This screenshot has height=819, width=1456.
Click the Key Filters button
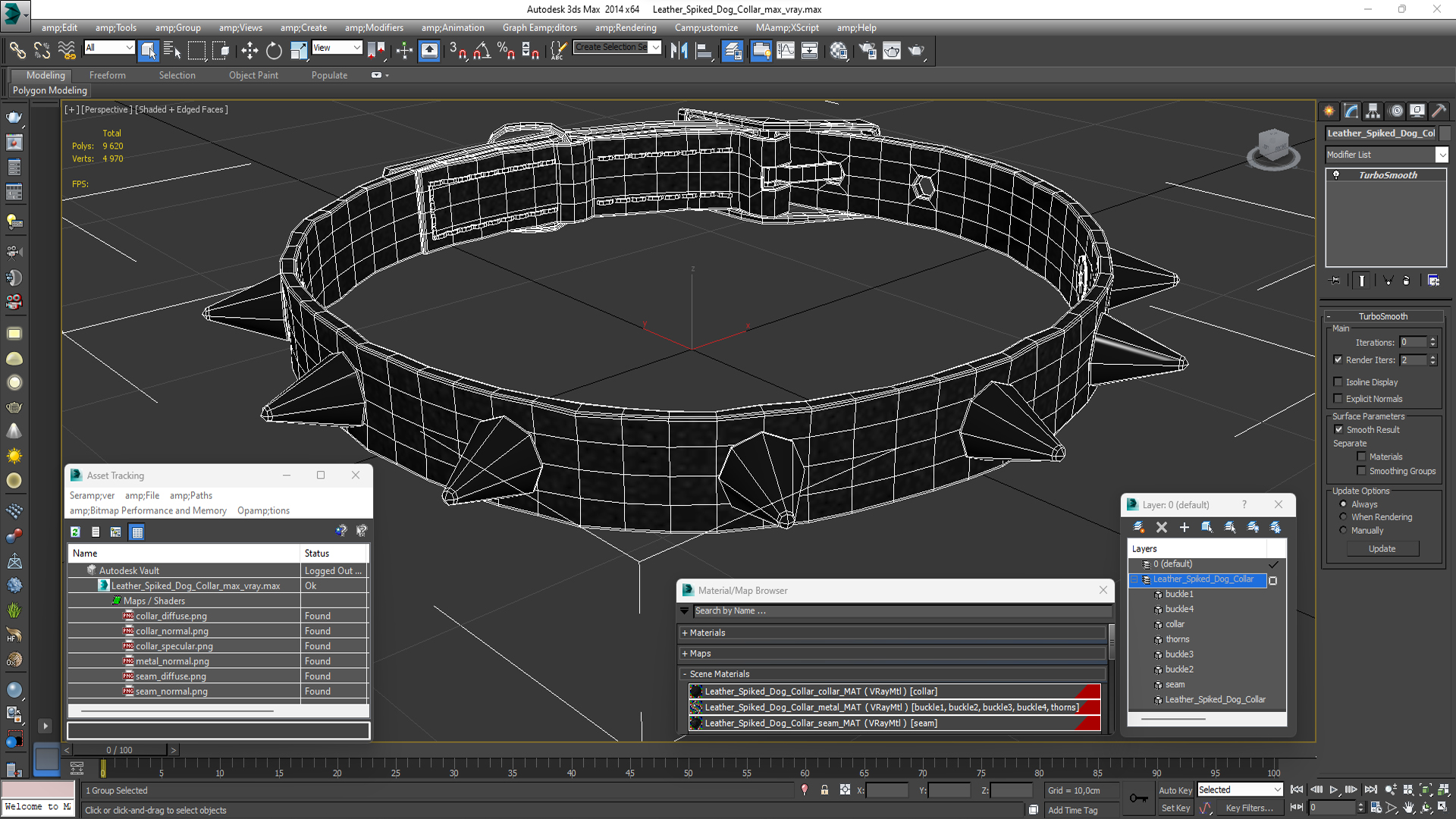tap(1249, 808)
